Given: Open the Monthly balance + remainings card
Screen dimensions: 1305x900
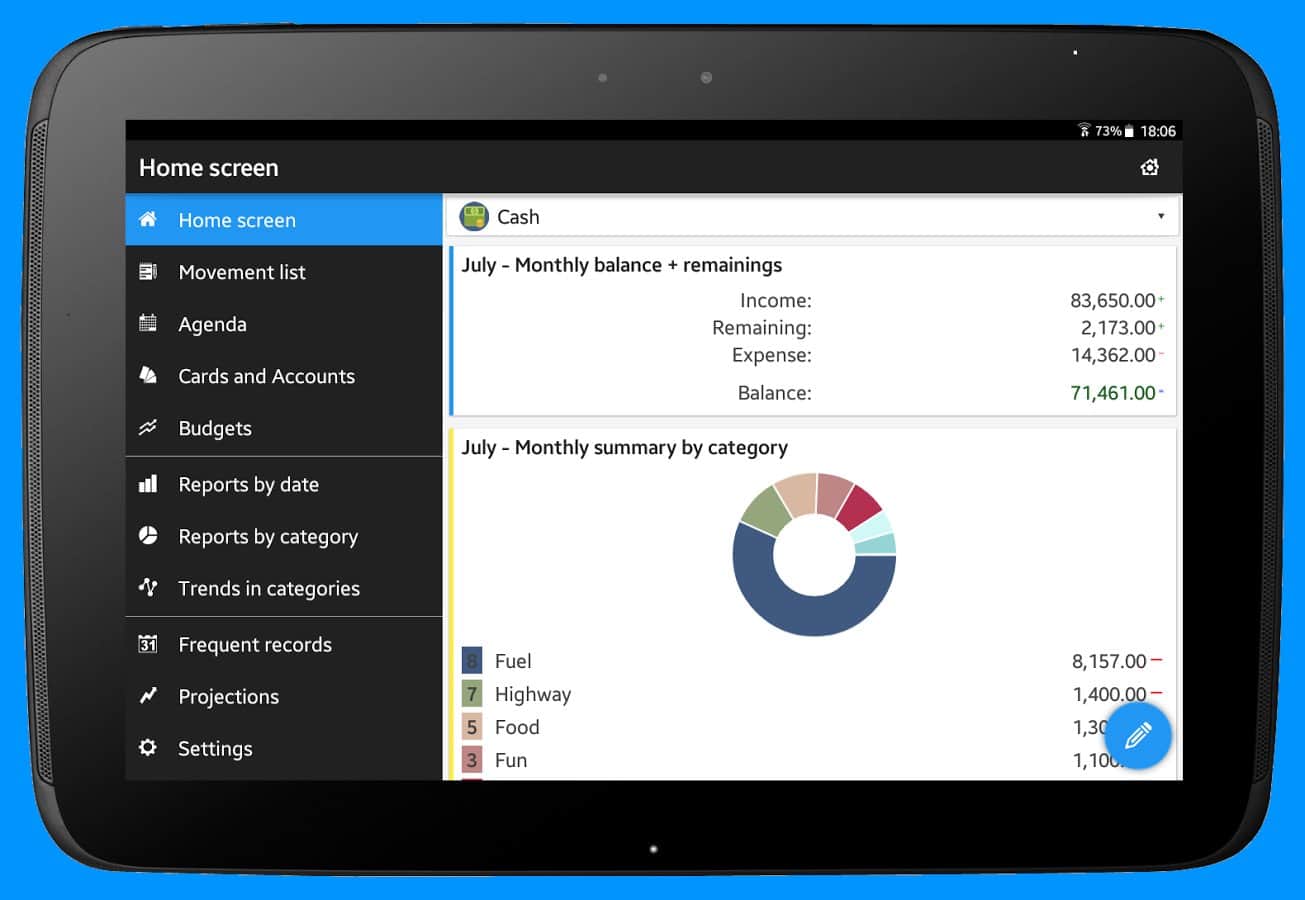Looking at the screenshot, I should (x=812, y=330).
